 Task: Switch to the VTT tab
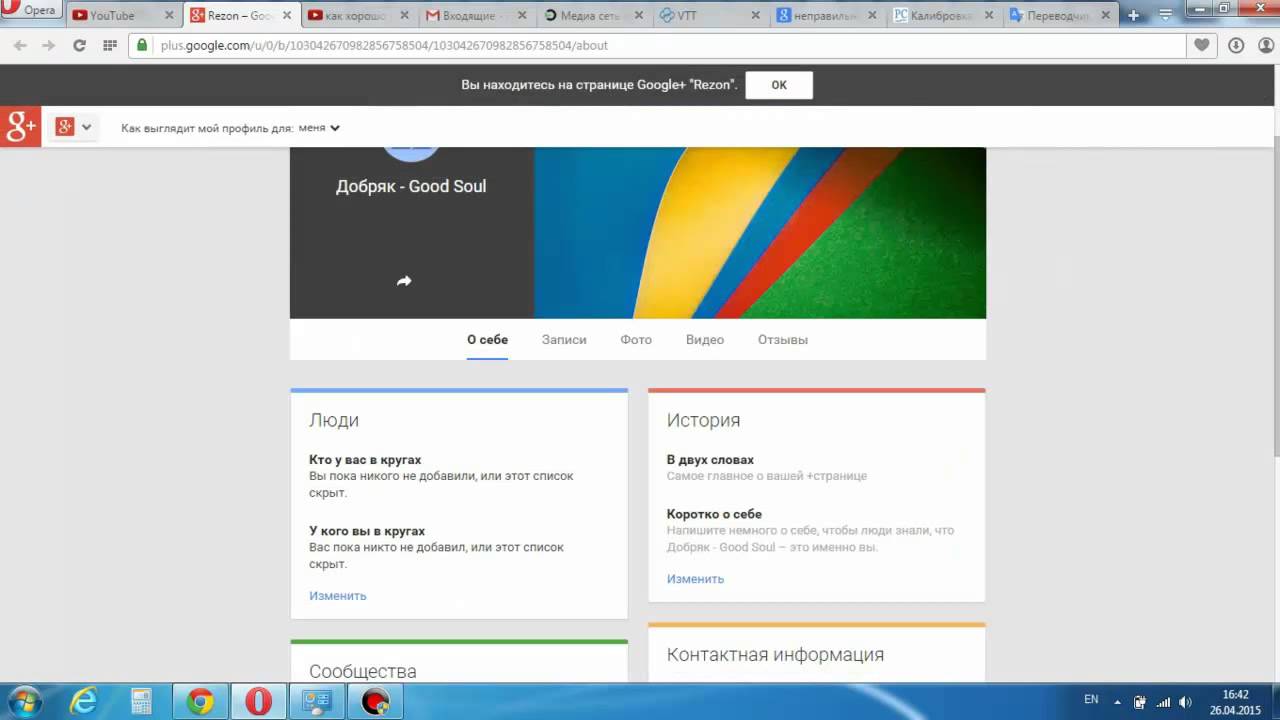pos(710,15)
